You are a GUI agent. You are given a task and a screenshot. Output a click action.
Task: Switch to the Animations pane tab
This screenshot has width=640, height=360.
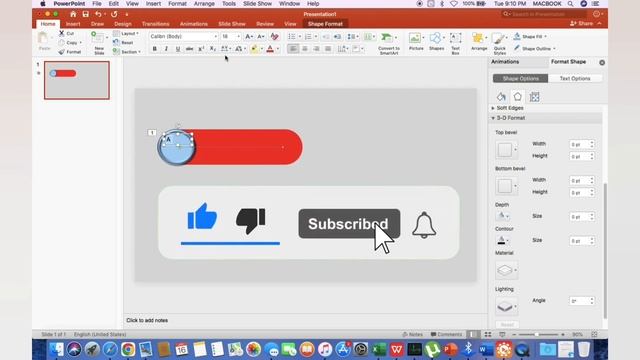(x=505, y=62)
